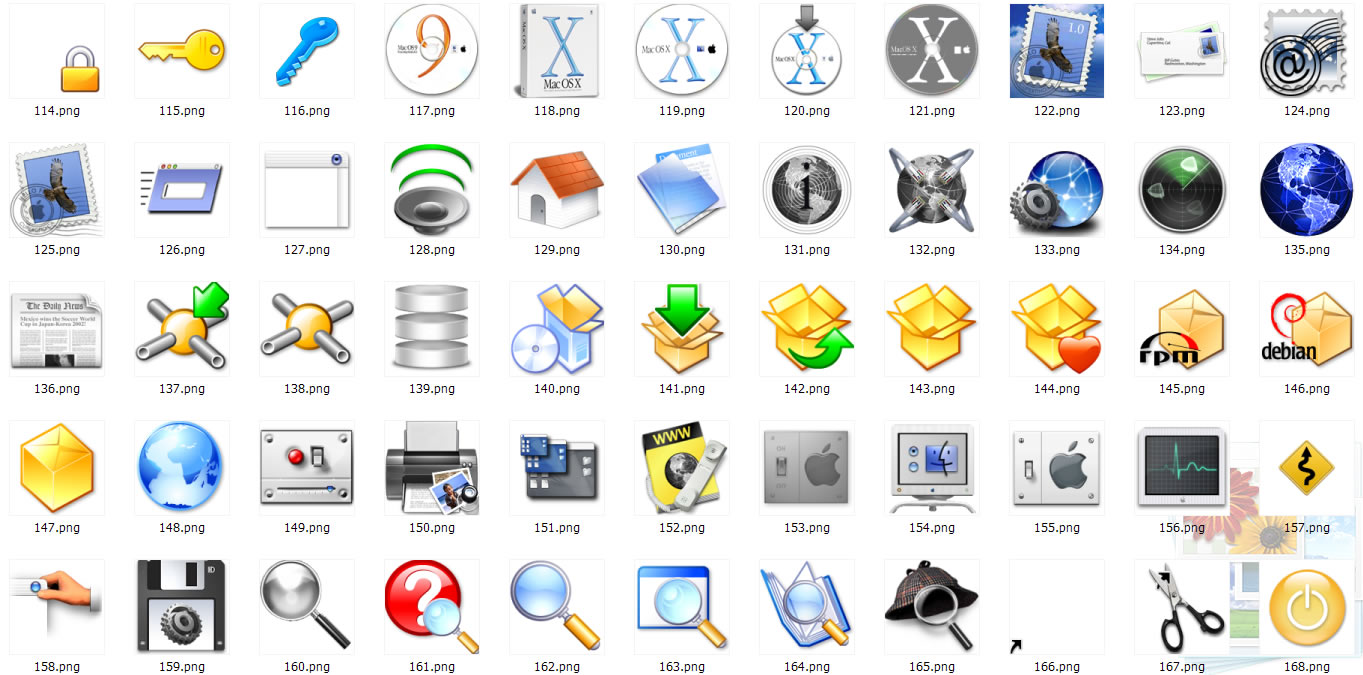Select the rpm package icon 145.png
1363x675 pixels.
pyautogui.click(x=1182, y=329)
